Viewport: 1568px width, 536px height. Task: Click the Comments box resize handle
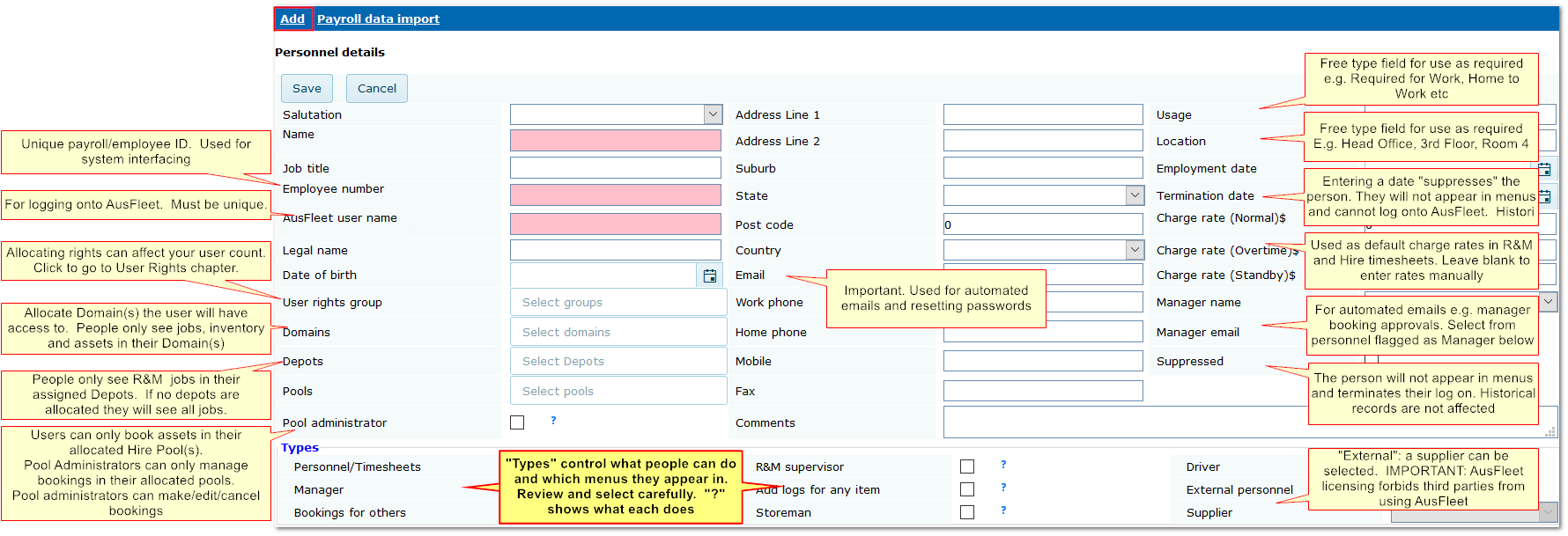(x=1550, y=432)
